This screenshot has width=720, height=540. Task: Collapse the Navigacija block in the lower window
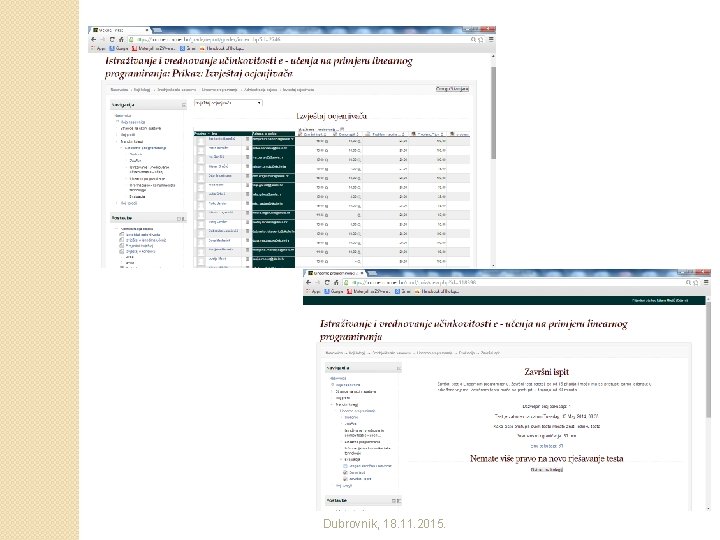pyautogui.click(x=399, y=368)
